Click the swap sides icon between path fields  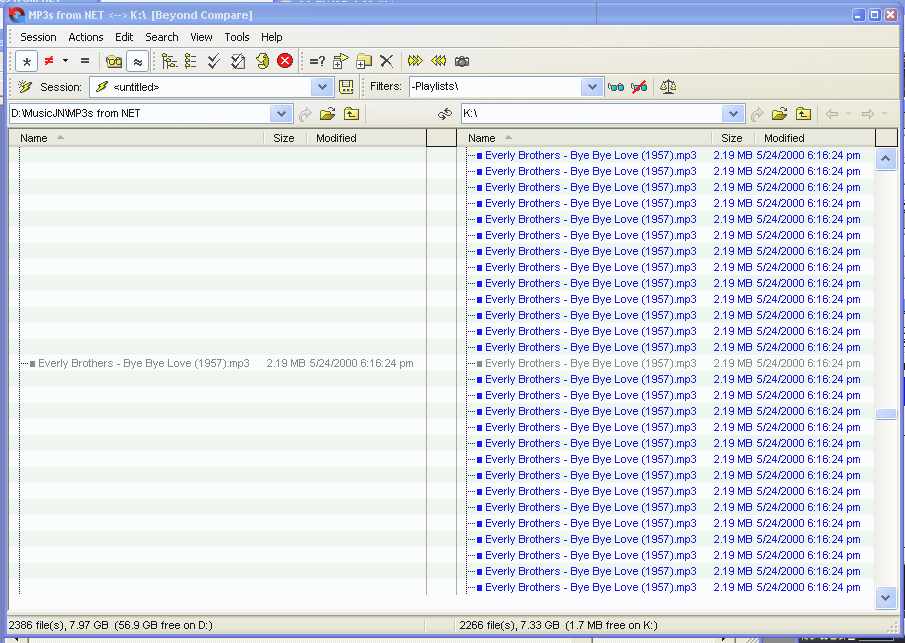(445, 114)
